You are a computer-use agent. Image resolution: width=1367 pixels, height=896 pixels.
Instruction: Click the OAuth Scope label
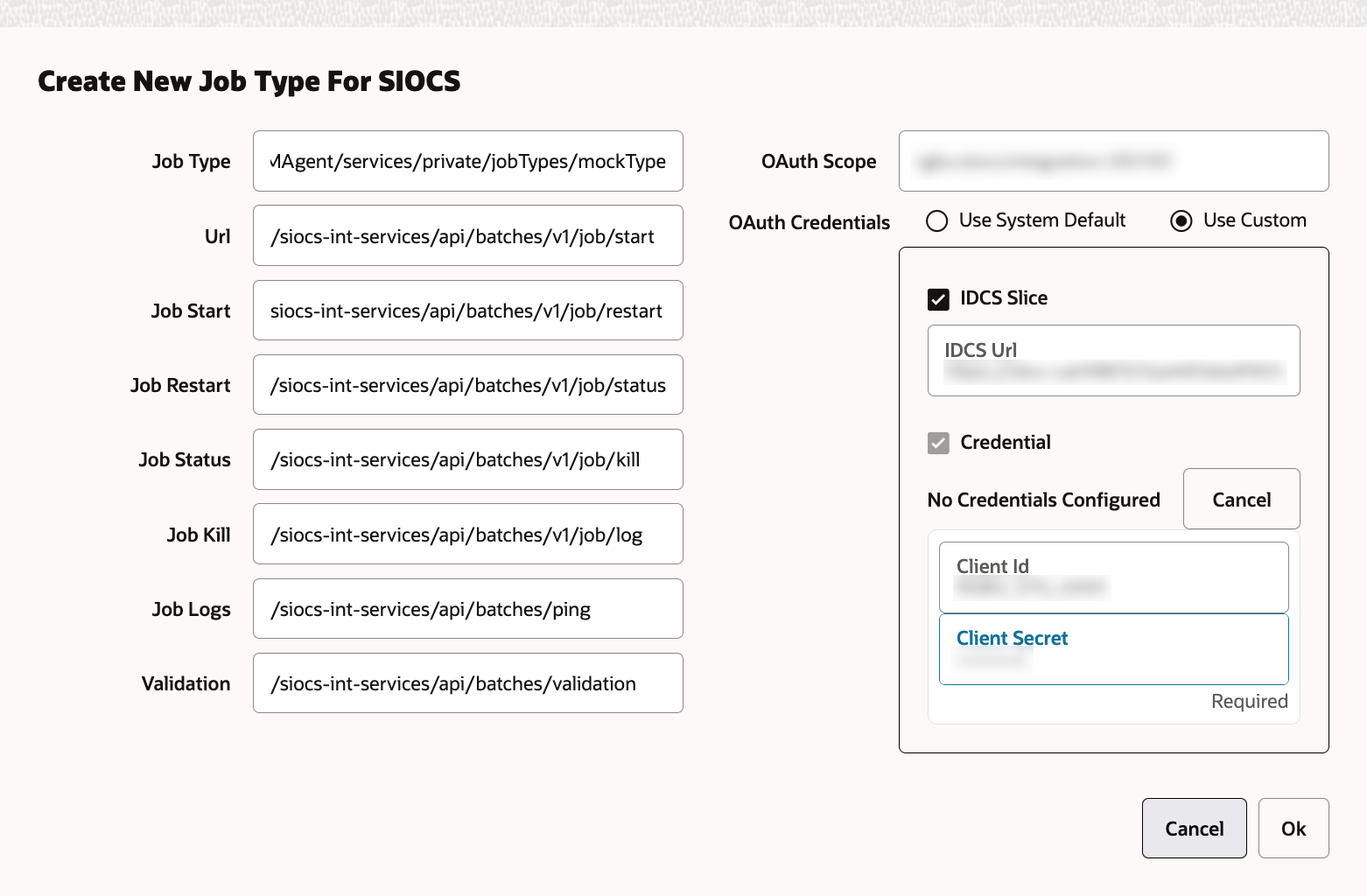819,161
